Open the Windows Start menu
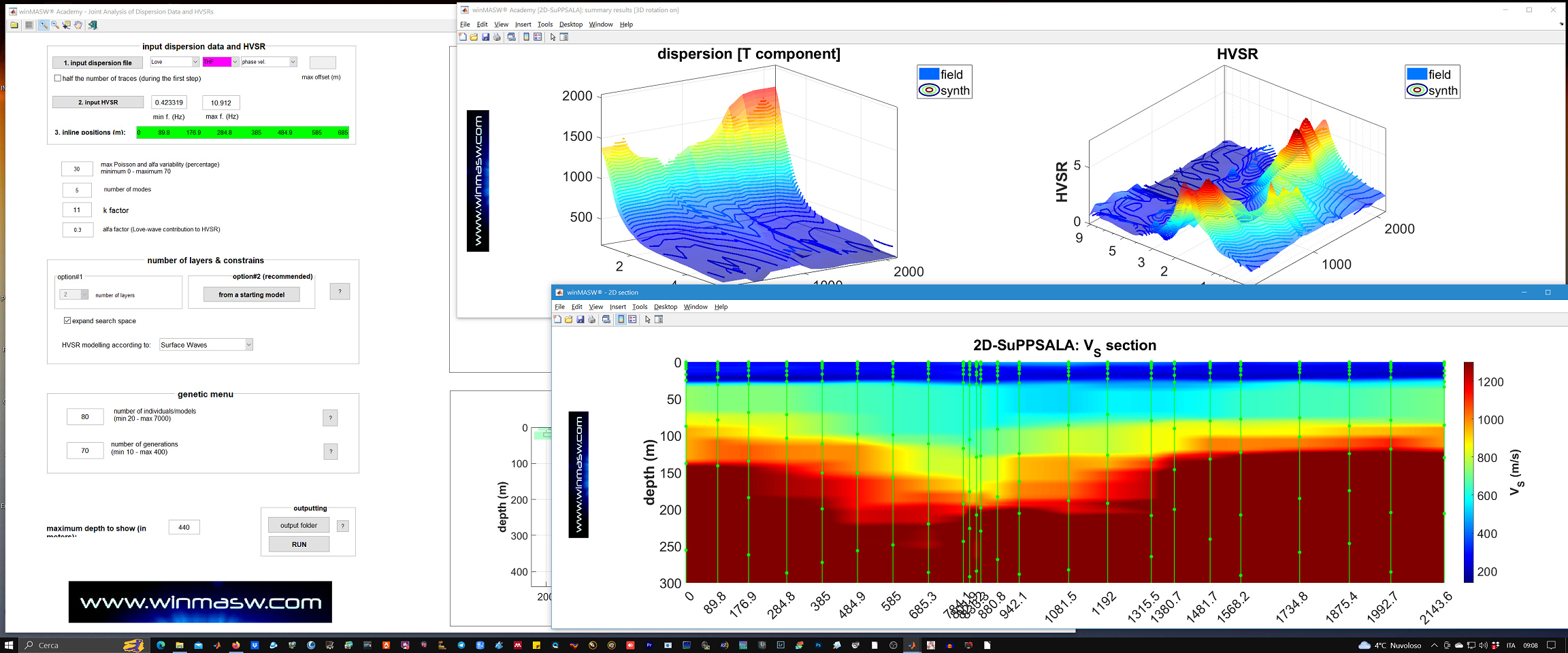The height and width of the screenshot is (653, 1568). tap(9, 645)
